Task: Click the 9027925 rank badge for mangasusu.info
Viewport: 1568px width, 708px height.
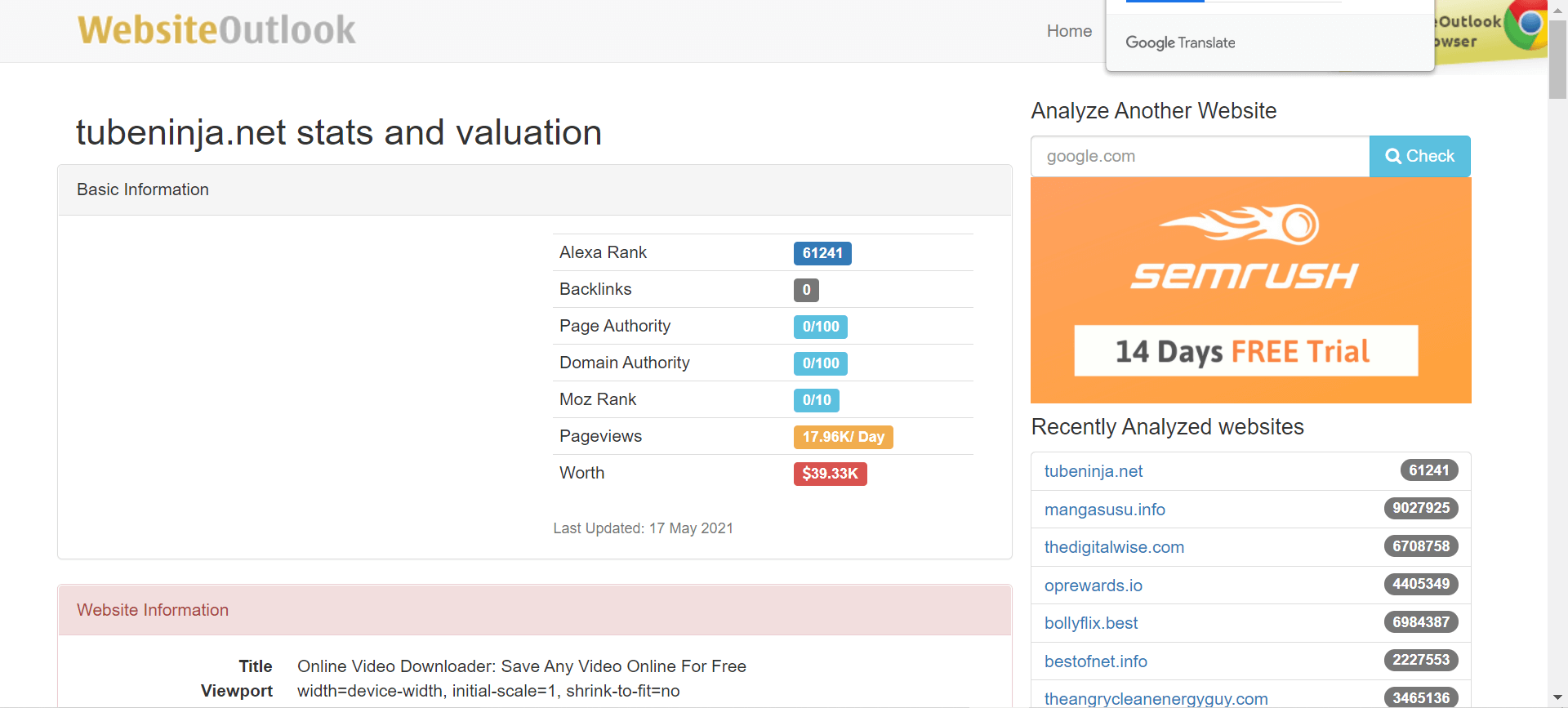Action: pos(1421,508)
